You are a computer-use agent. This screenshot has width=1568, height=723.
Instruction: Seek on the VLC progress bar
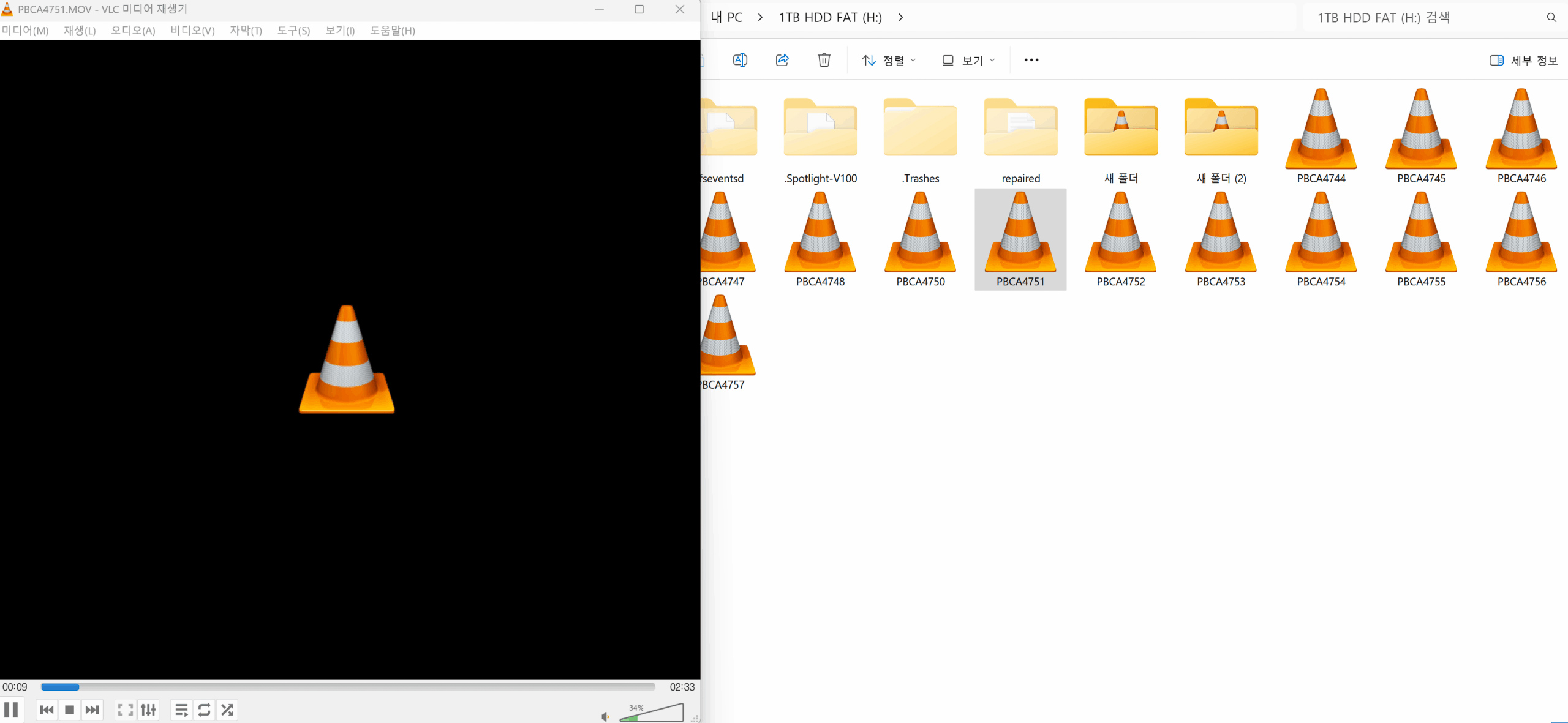(x=348, y=687)
